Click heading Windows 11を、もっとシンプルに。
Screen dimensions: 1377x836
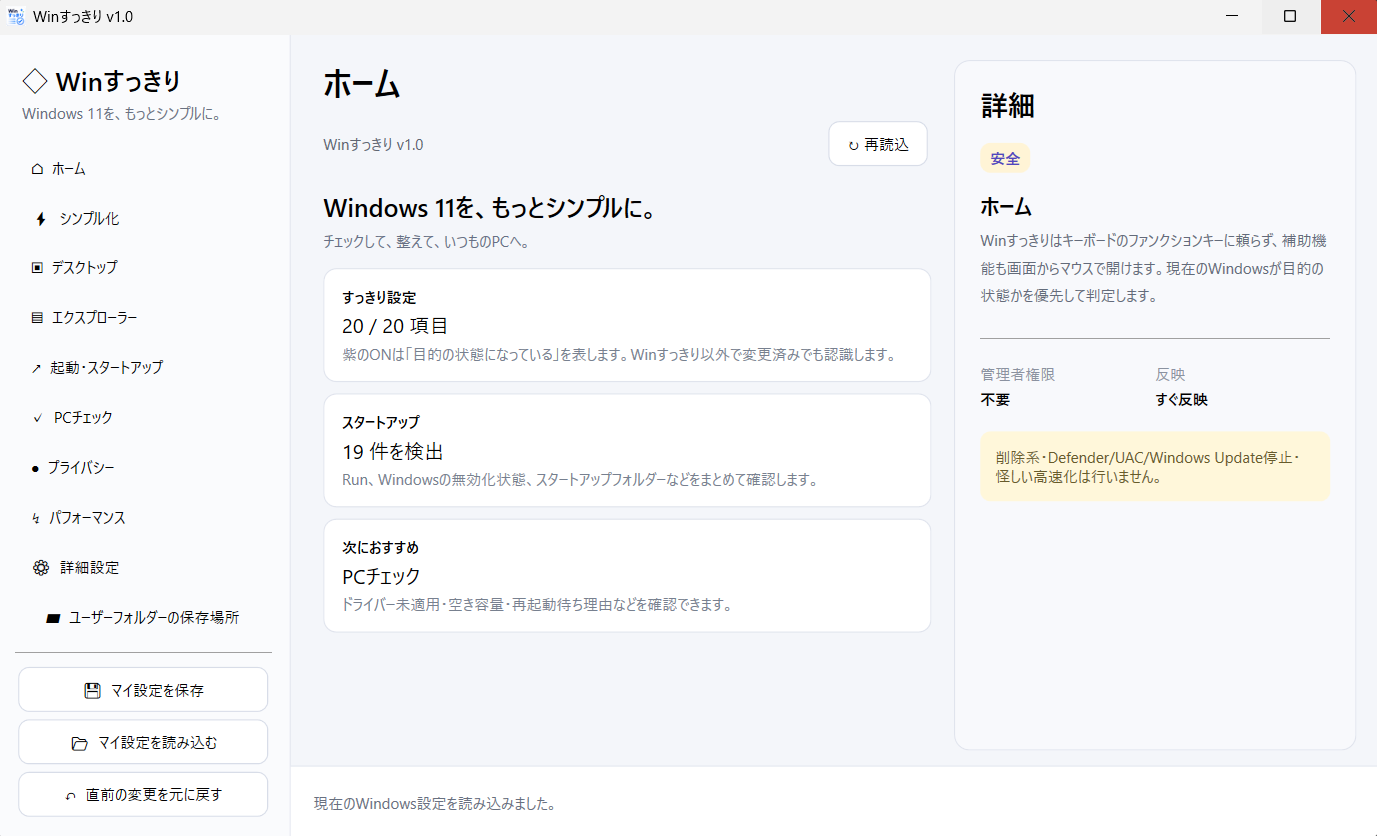(490, 209)
